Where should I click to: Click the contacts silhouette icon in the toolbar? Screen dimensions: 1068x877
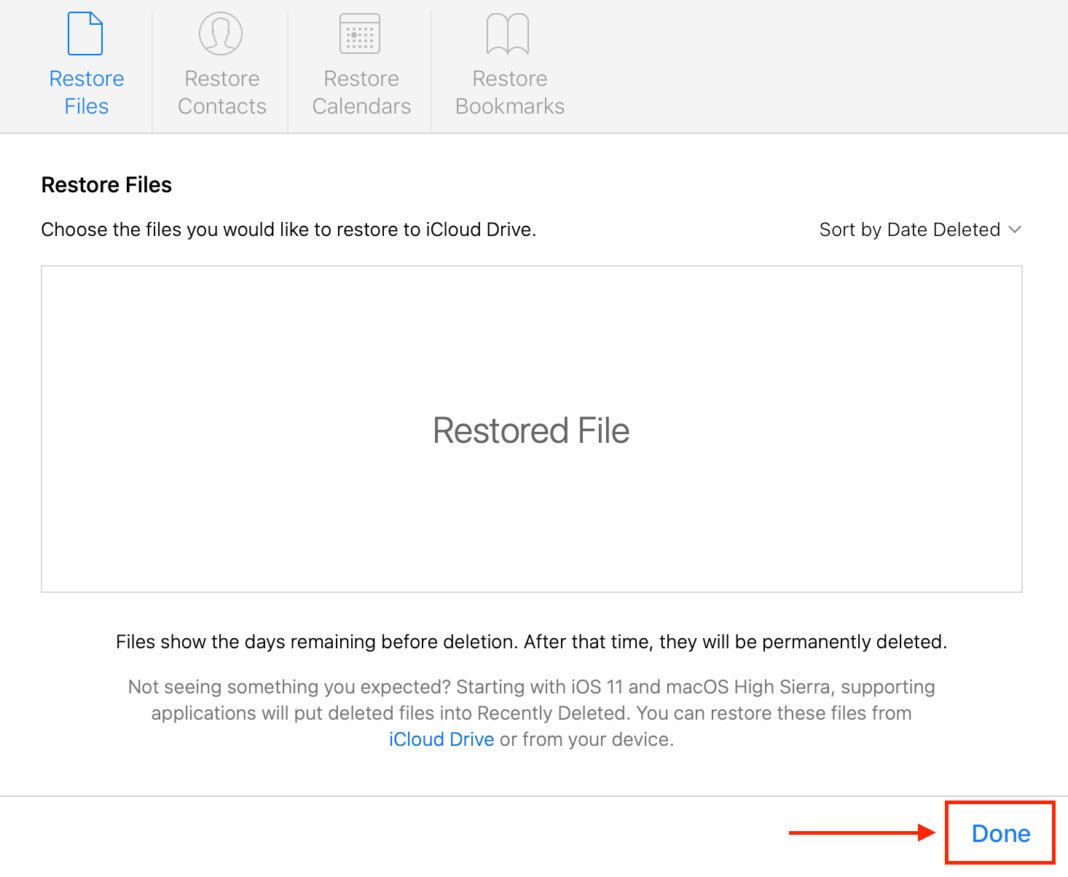click(221, 33)
